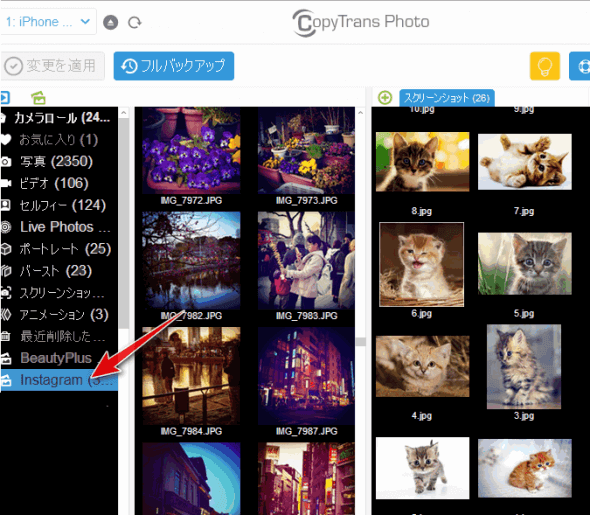Screen dimensions: 590x515
Task: Click iPhone photo pane scrollbar thumb
Action: coord(361,341)
